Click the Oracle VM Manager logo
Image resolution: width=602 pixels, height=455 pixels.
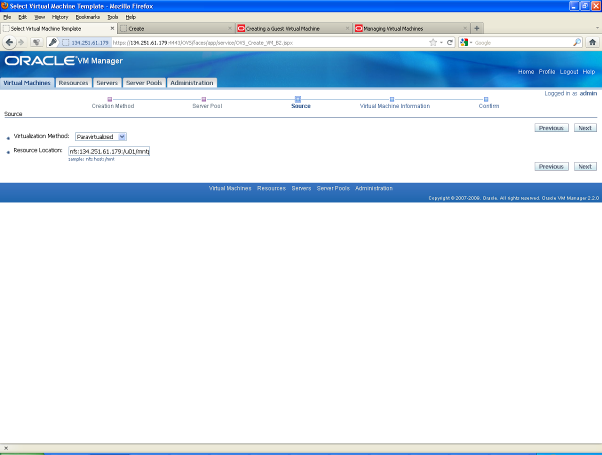[64, 61]
